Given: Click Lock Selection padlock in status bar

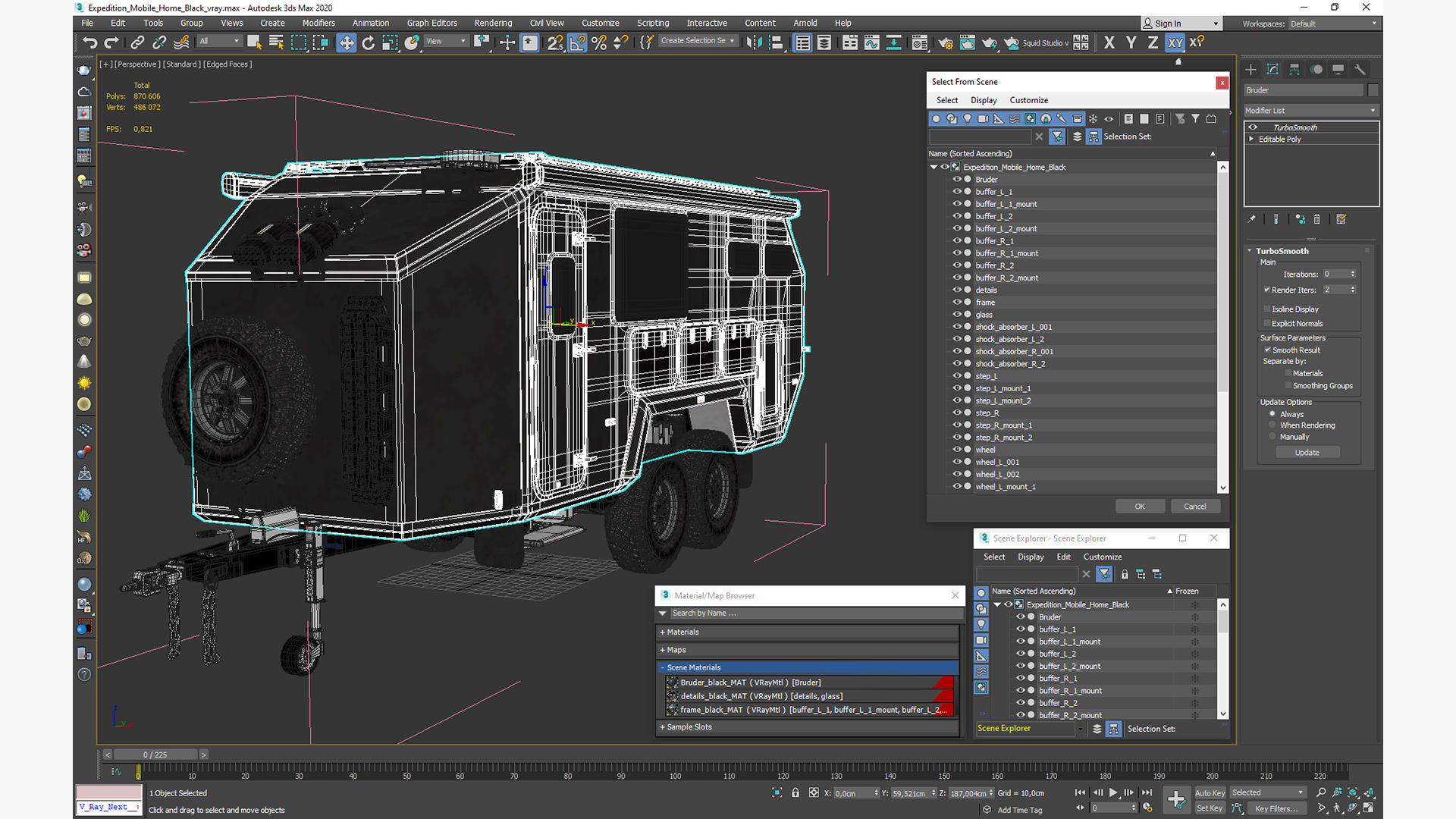Looking at the screenshot, I should [795, 792].
